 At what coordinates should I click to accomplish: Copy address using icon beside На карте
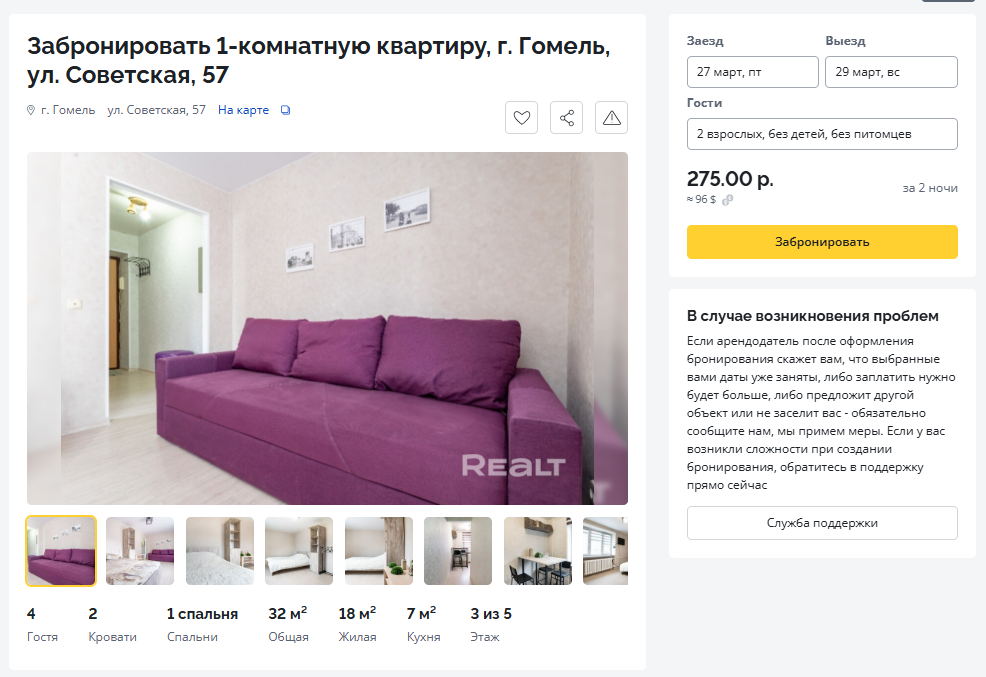pos(285,110)
